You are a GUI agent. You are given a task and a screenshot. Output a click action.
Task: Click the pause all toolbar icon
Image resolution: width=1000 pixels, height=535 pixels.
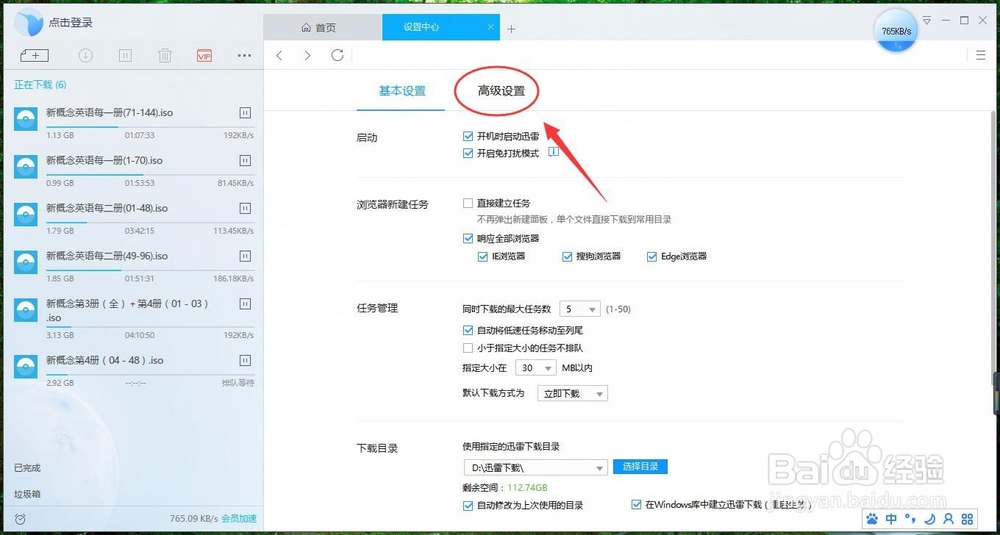[x=125, y=55]
